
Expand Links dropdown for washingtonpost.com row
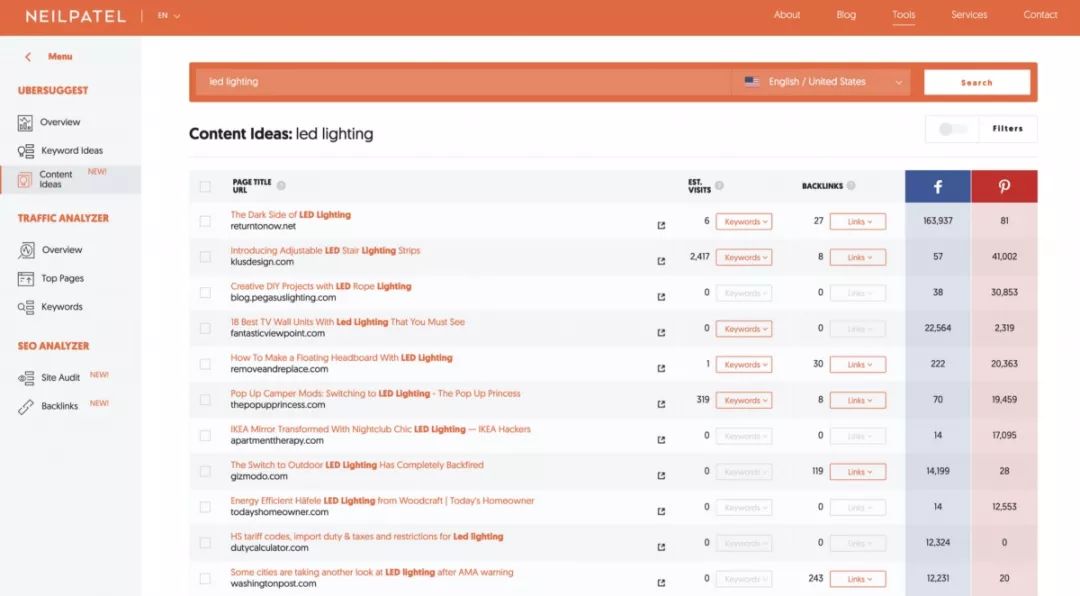point(858,579)
